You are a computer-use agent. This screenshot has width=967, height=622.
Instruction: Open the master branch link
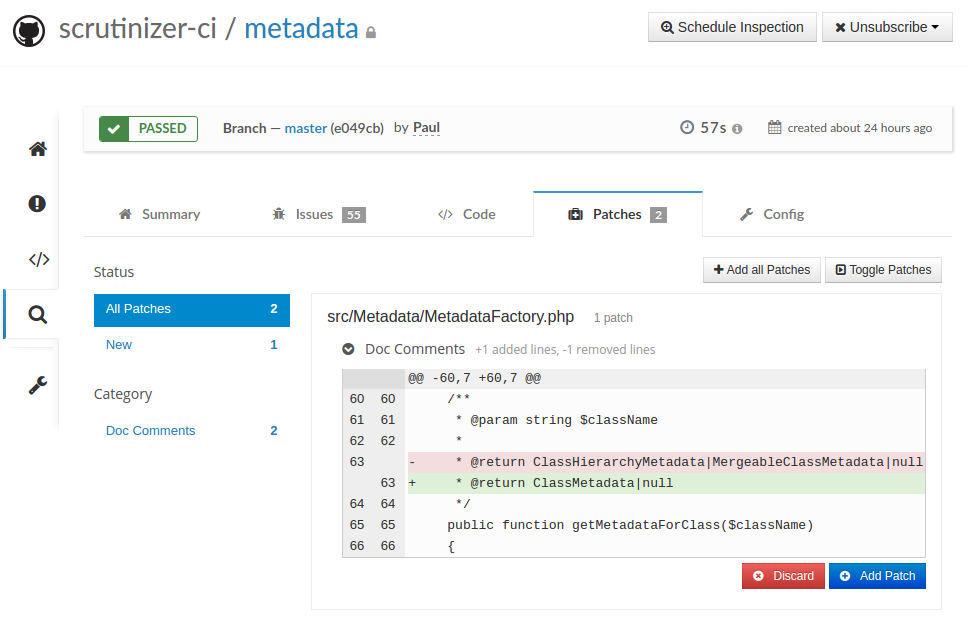click(x=305, y=128)
